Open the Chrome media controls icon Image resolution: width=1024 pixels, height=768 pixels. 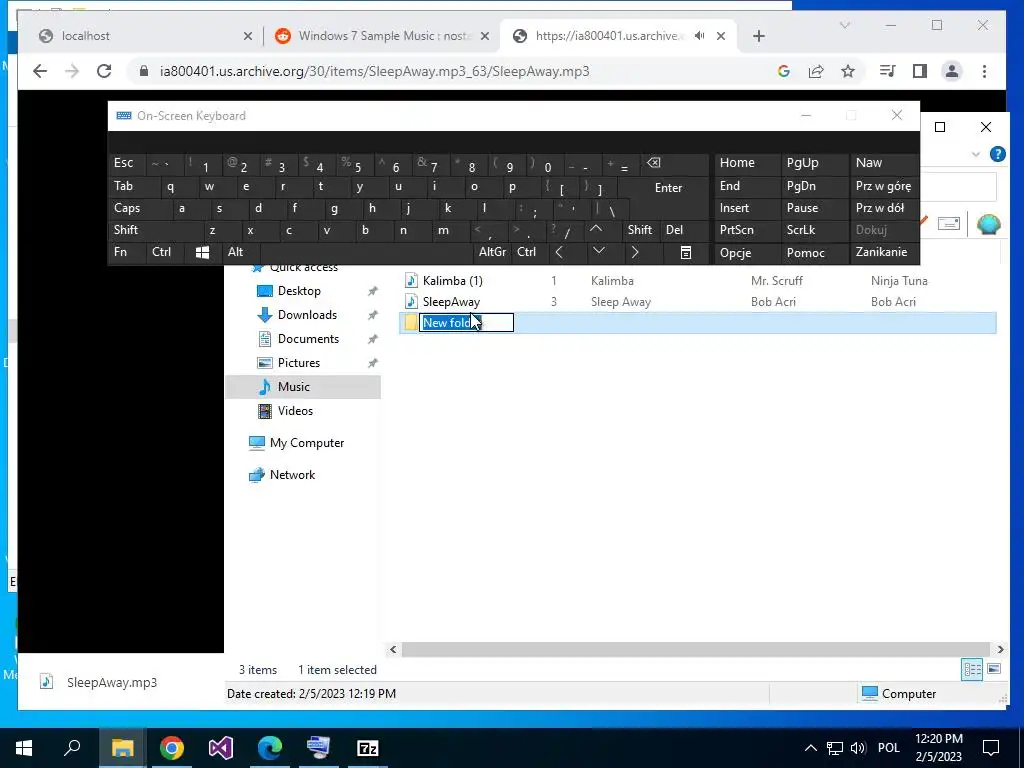[888, 71]
